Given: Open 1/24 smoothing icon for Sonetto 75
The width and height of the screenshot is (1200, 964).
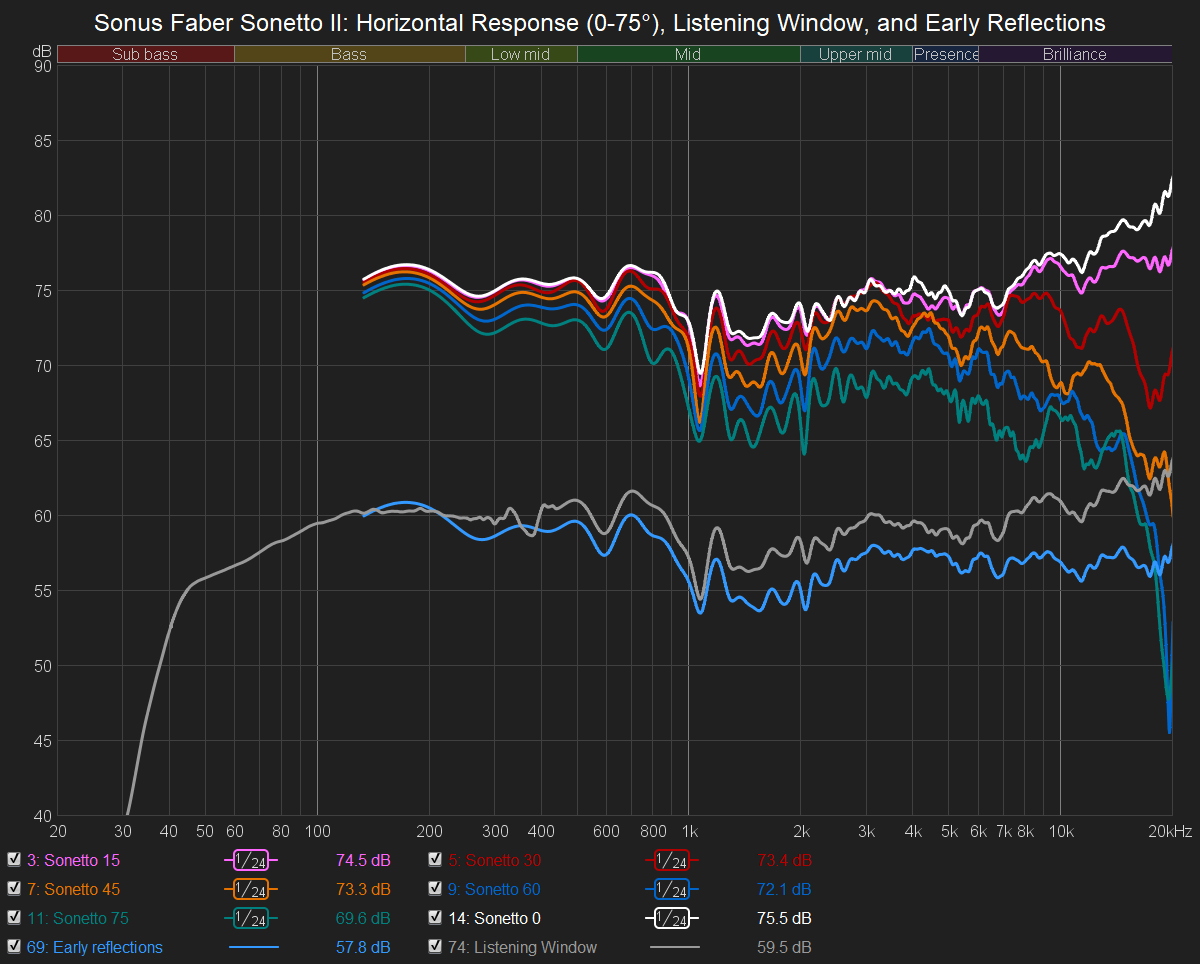Looking at the screenshot, I should [251, 918].
